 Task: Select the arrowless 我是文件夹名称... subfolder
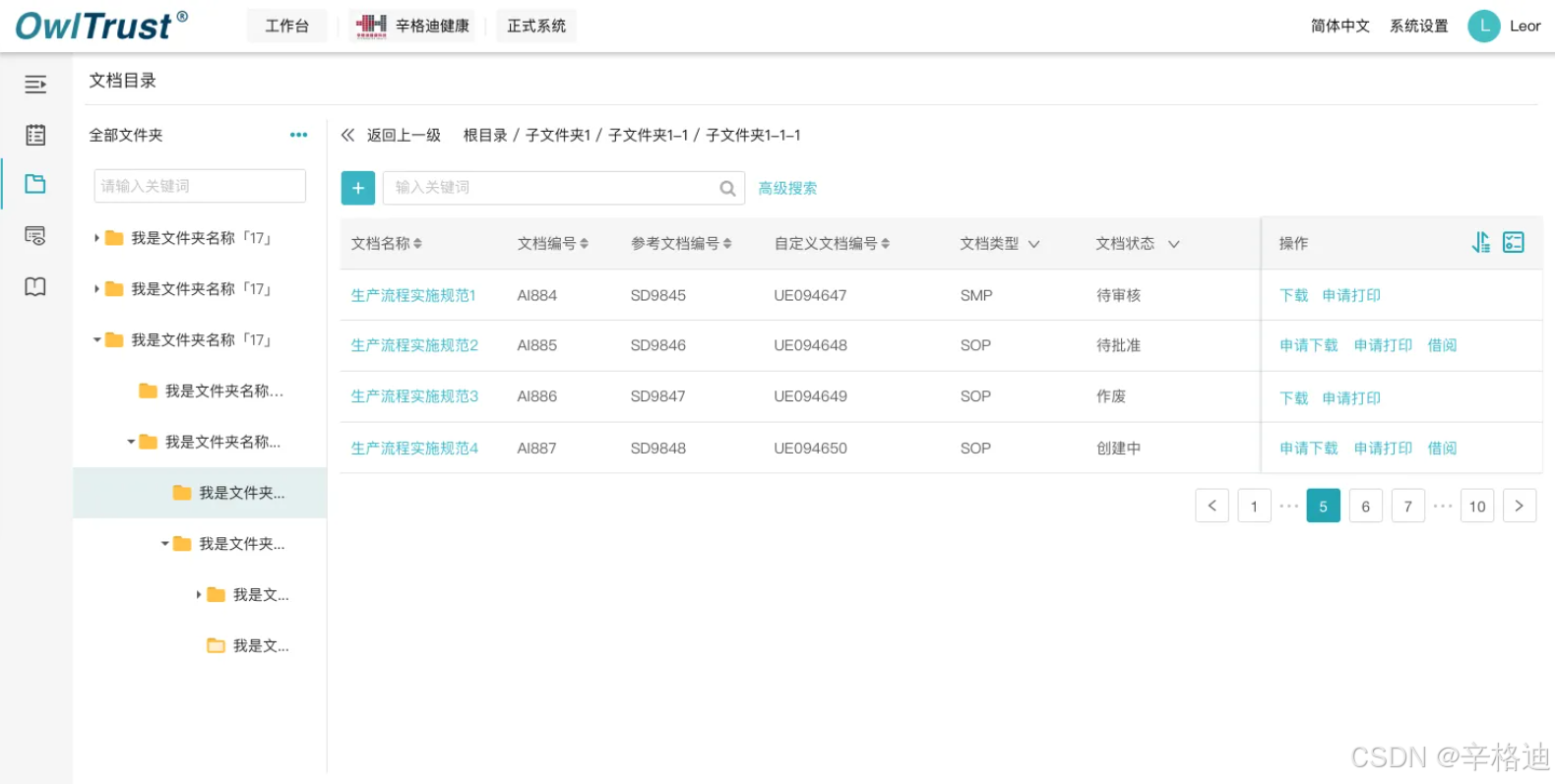[x=212, y=392]
